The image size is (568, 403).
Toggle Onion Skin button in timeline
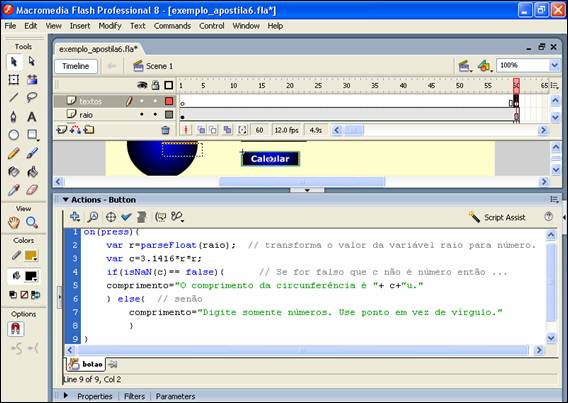pos(201,130)
